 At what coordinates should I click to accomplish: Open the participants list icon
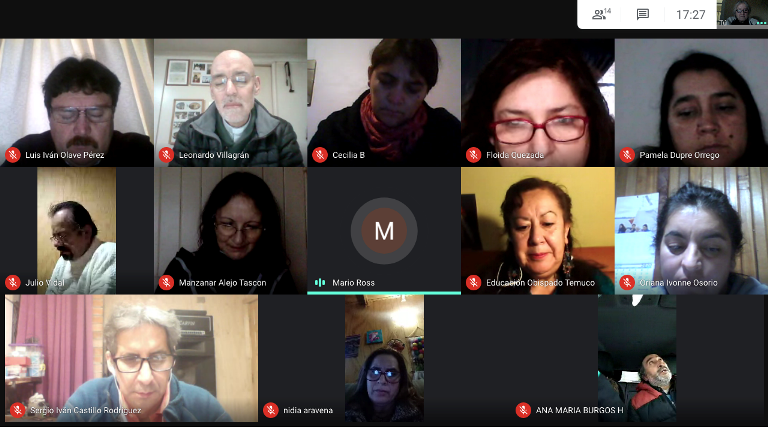click(601, 14)
